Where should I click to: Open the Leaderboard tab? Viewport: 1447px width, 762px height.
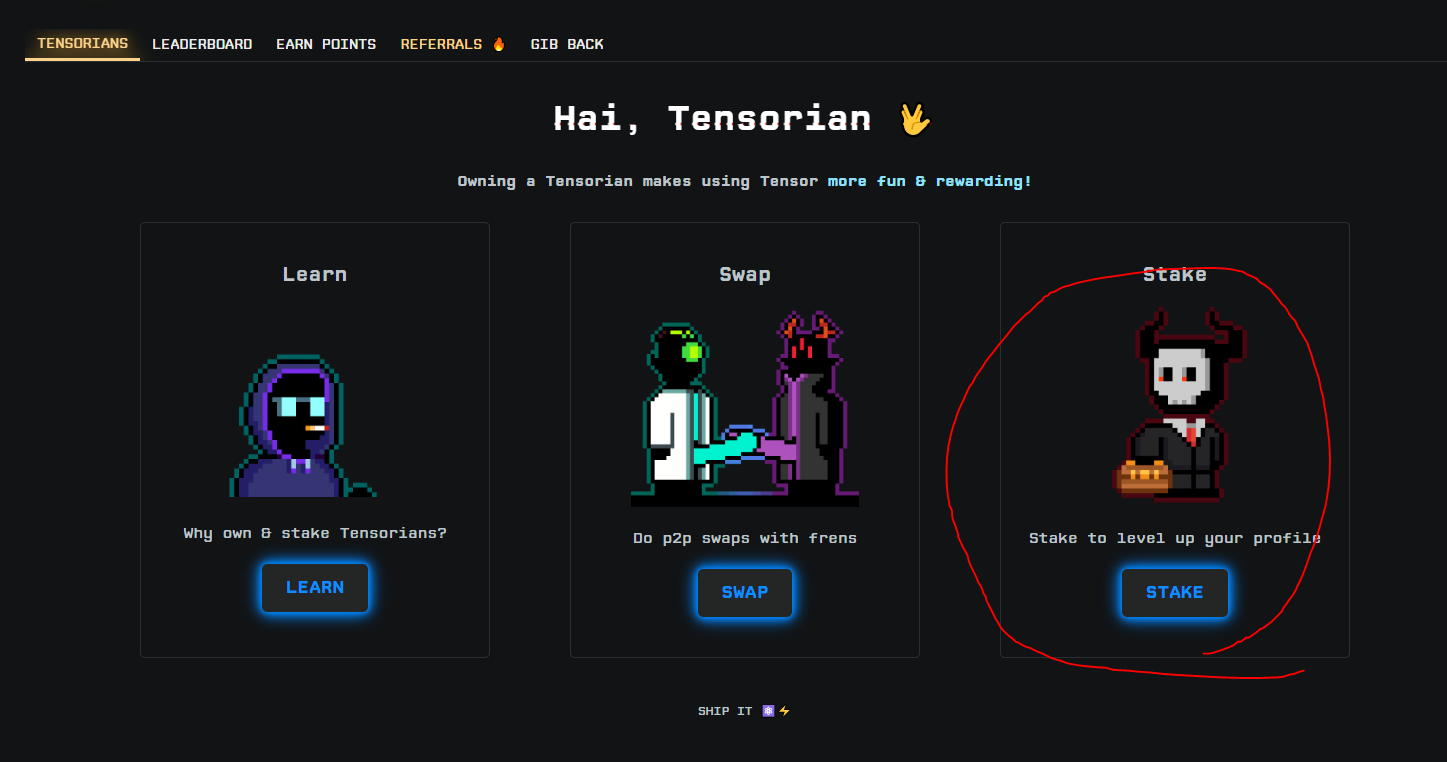pyautogui.click(x=202, y=44)
